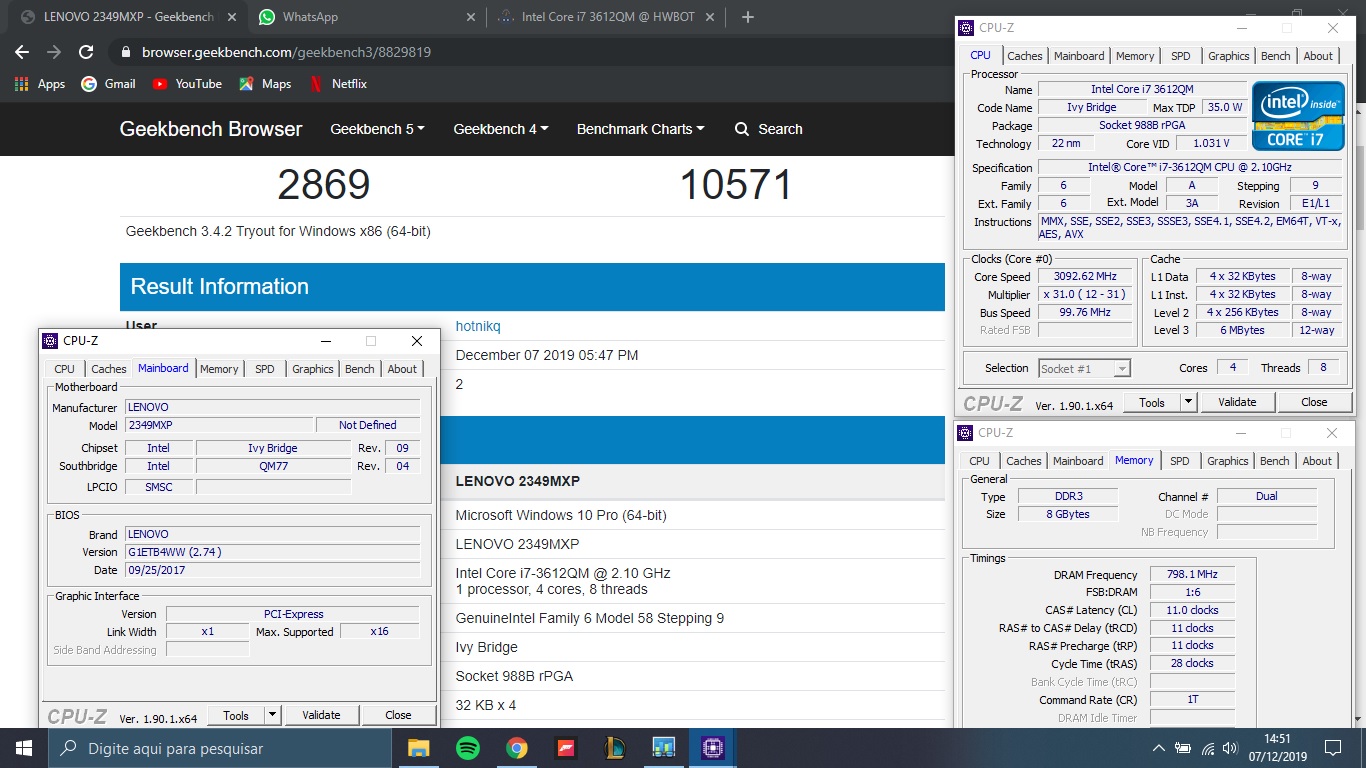Open the Maps bookmark

coord(265,84)
